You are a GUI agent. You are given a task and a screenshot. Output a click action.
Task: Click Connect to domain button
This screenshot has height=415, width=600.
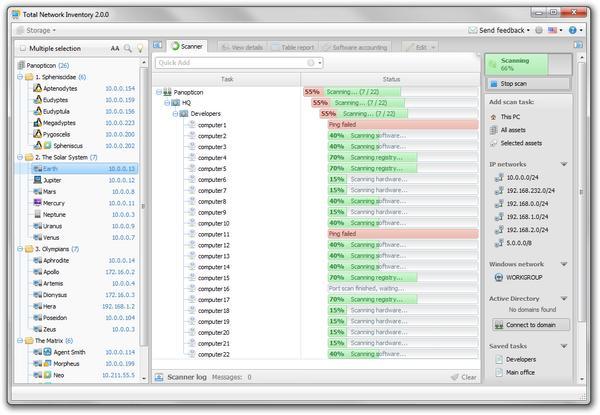point(531,325)
